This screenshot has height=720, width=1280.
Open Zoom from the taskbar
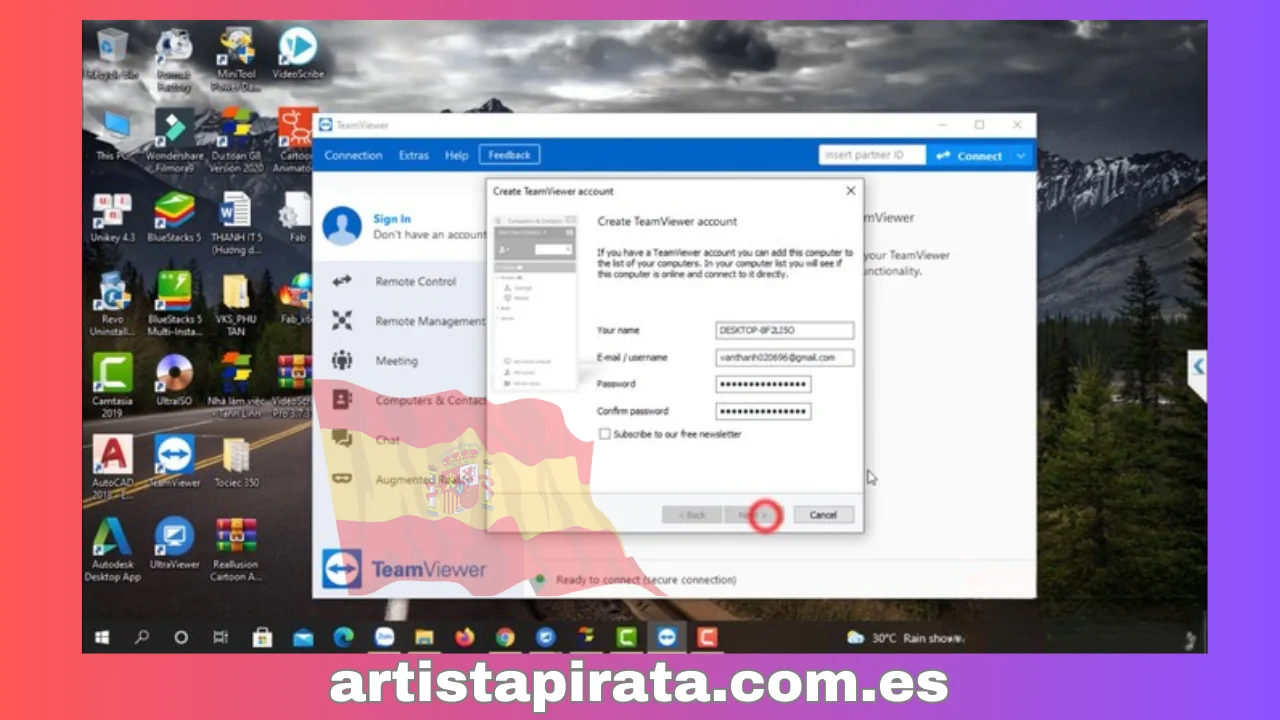(x=384, y=637)
